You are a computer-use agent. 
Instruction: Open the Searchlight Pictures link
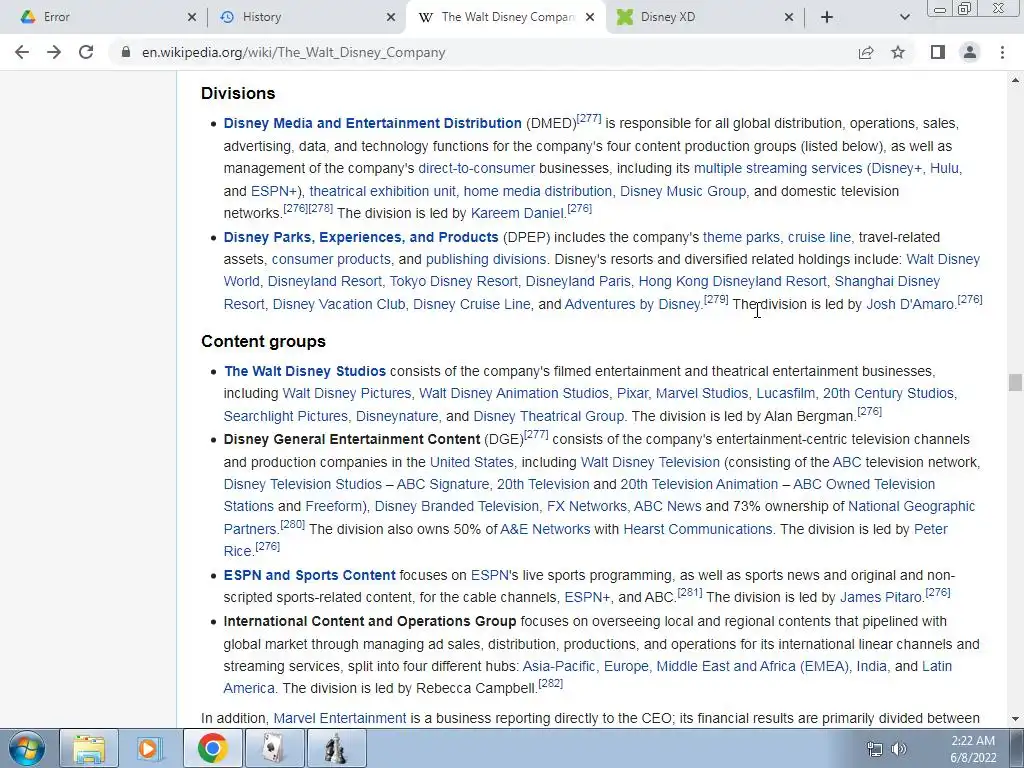click(x=285, y=417)
